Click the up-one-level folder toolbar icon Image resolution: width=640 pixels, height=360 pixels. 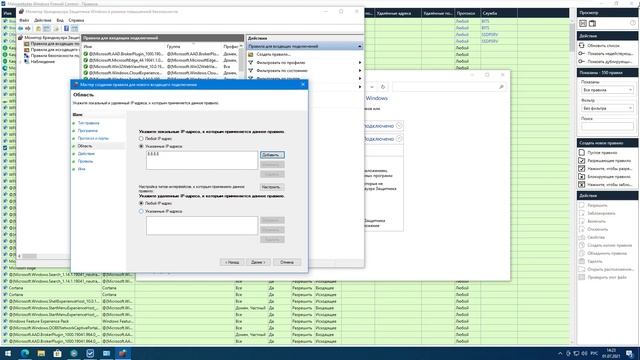(38, 29)
